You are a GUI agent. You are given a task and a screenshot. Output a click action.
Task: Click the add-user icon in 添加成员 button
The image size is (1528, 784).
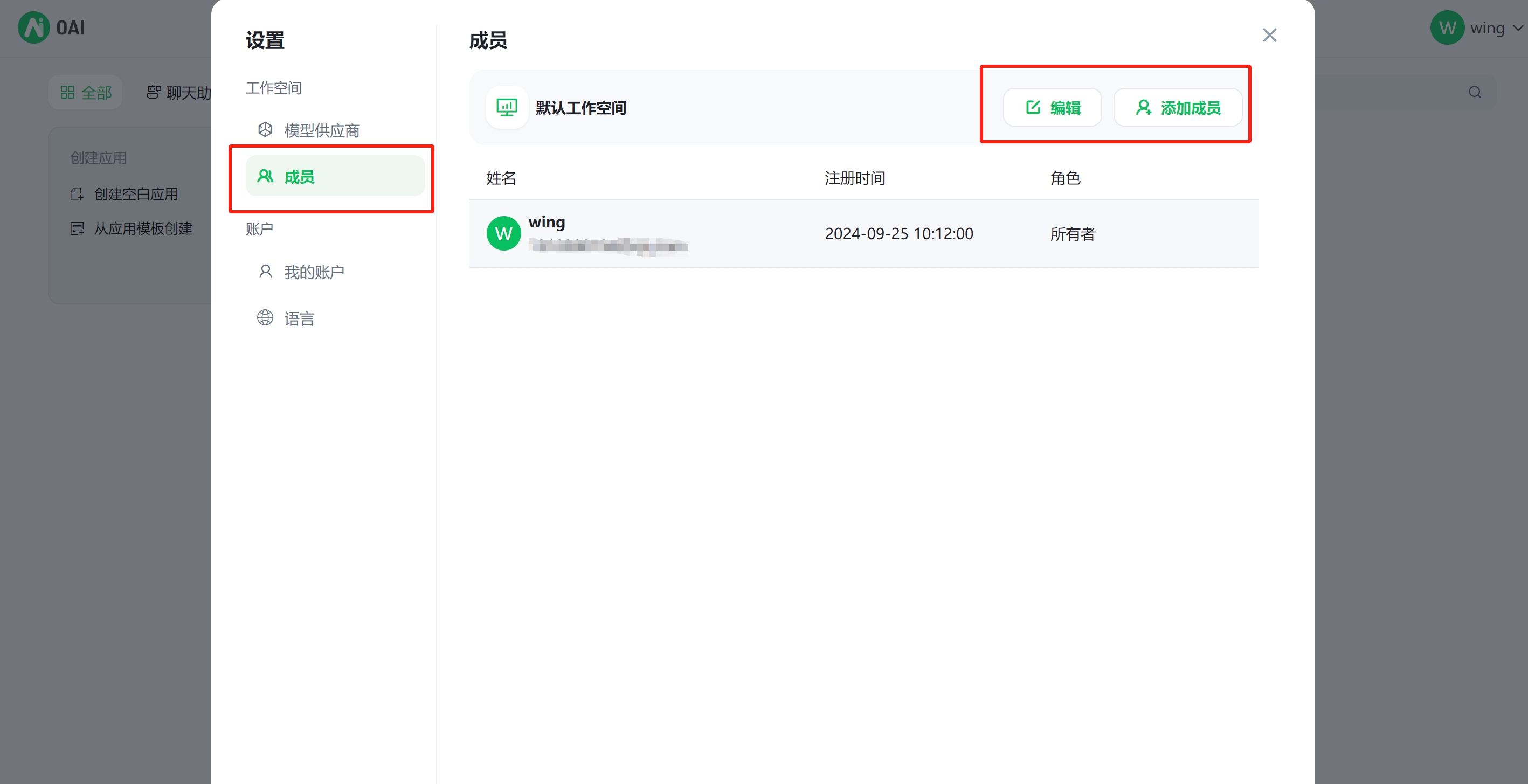[1143, 107]
